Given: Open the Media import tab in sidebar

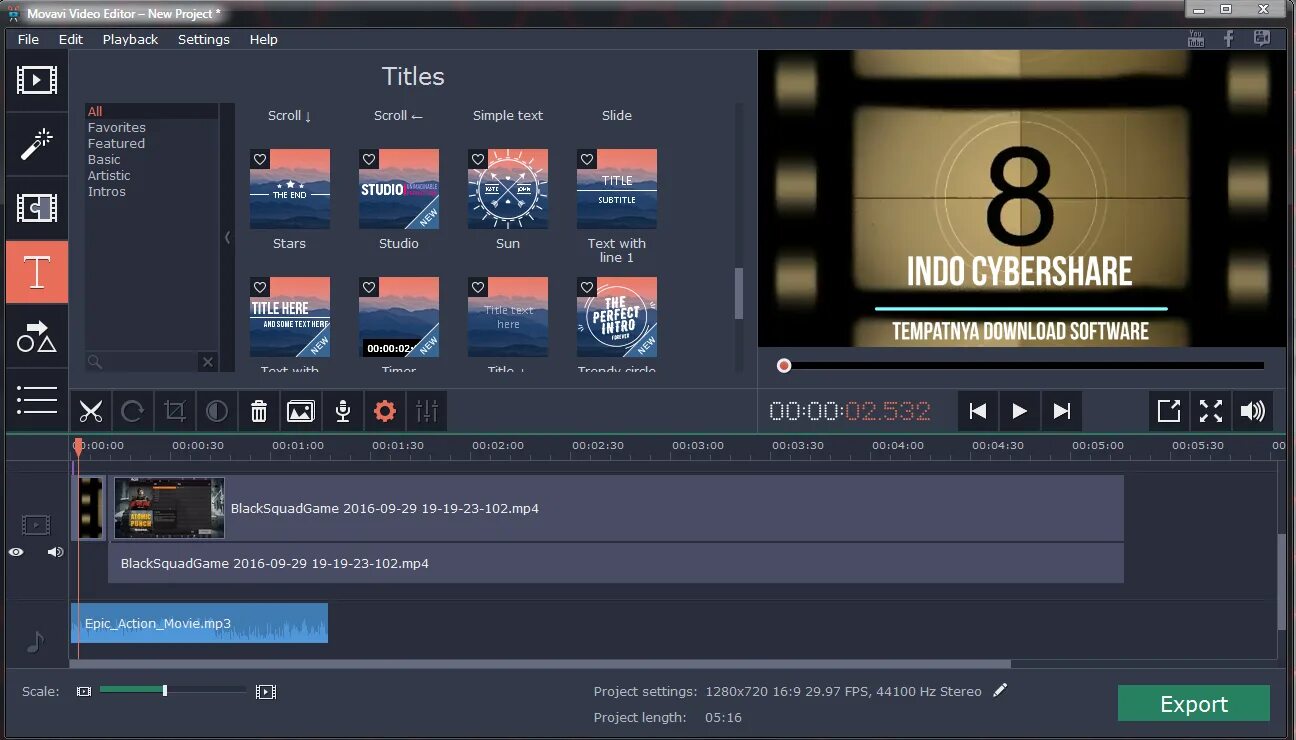Looking at the screenshot, I should (37, 80).
